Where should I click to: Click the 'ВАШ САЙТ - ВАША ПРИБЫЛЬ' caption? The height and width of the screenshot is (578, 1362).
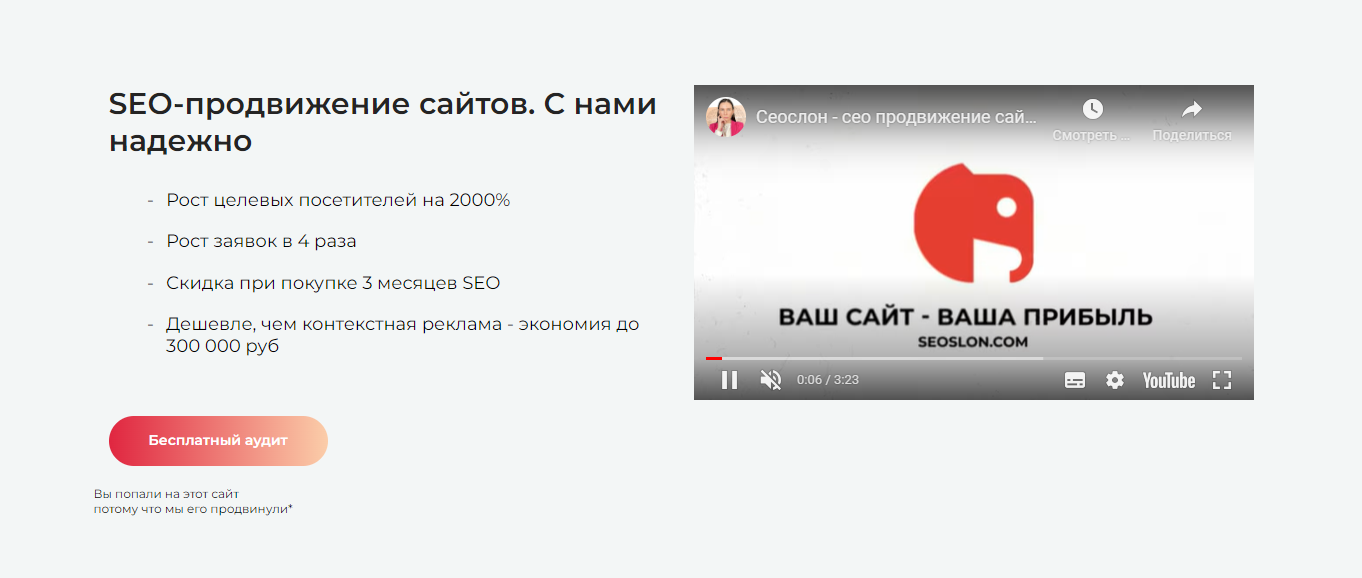tap(965, 317)
